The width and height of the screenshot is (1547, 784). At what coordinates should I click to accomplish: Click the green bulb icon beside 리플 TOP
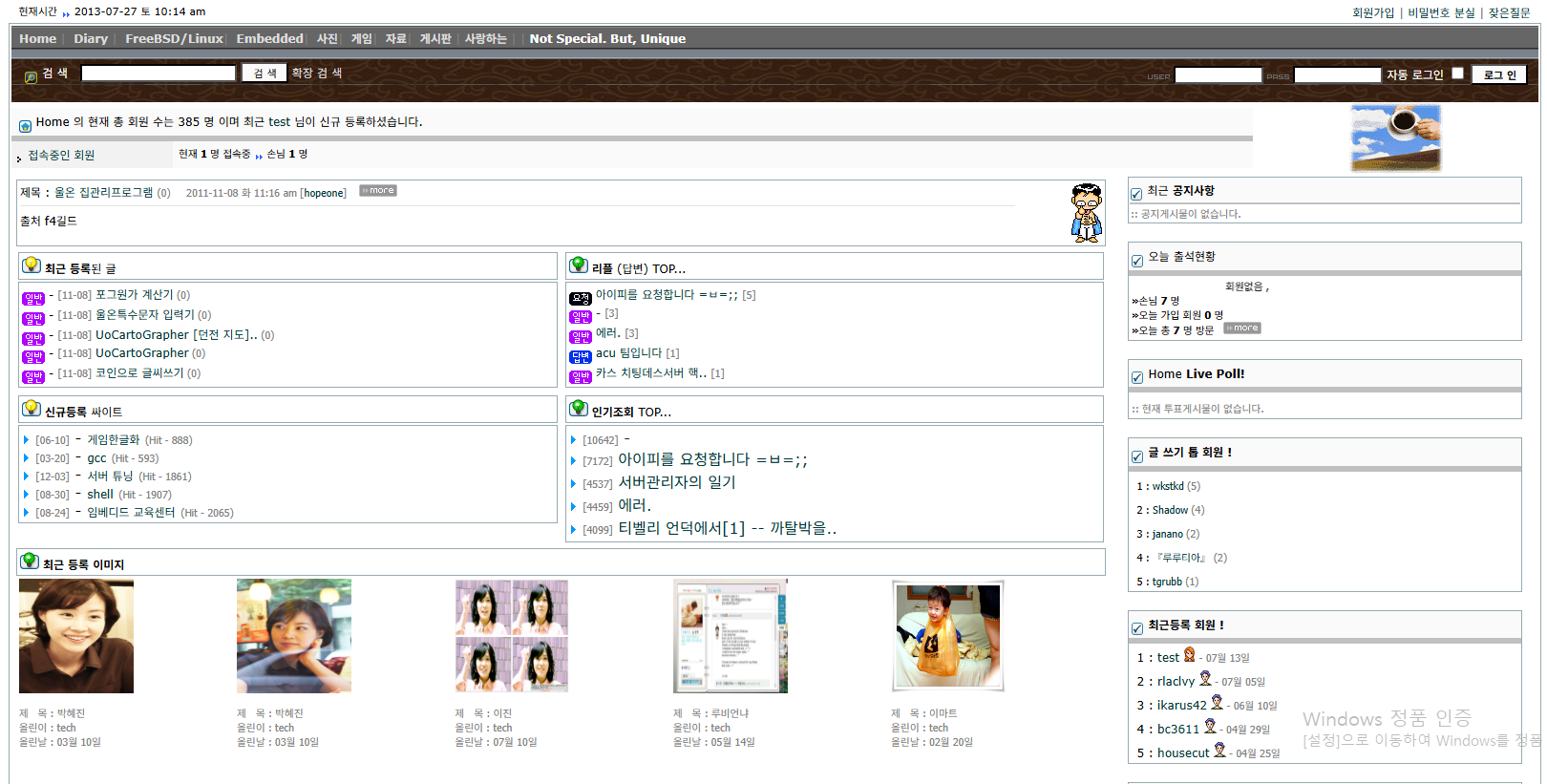(579, 265)
